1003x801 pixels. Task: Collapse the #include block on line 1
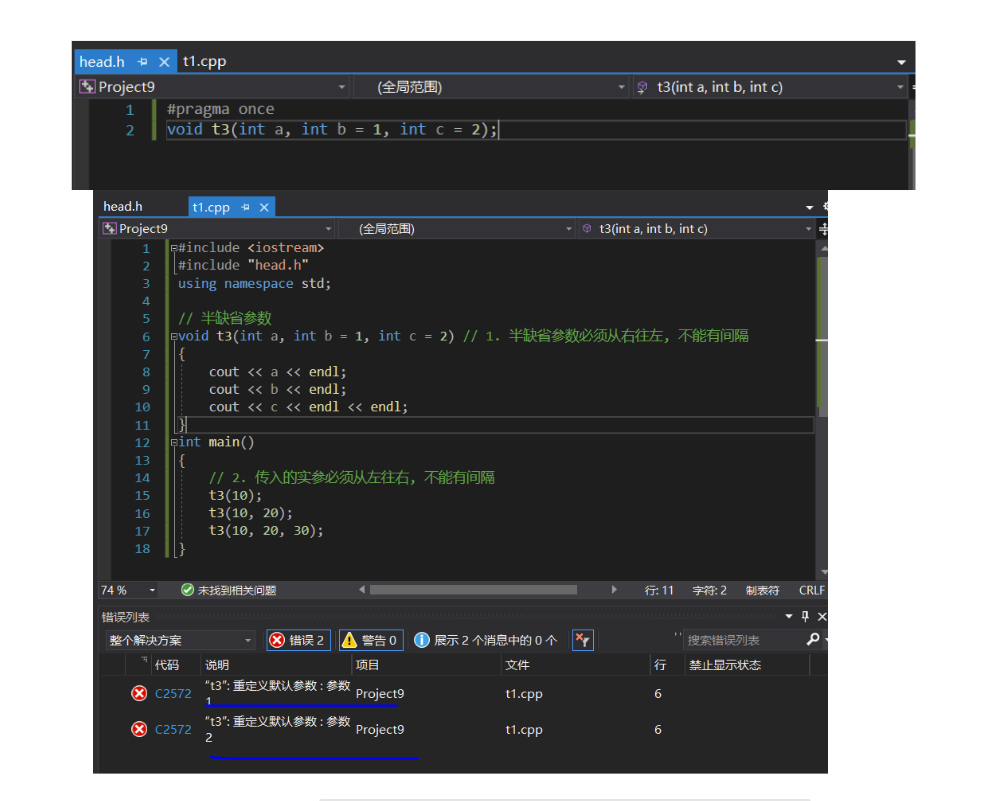(x=173, y=248)
